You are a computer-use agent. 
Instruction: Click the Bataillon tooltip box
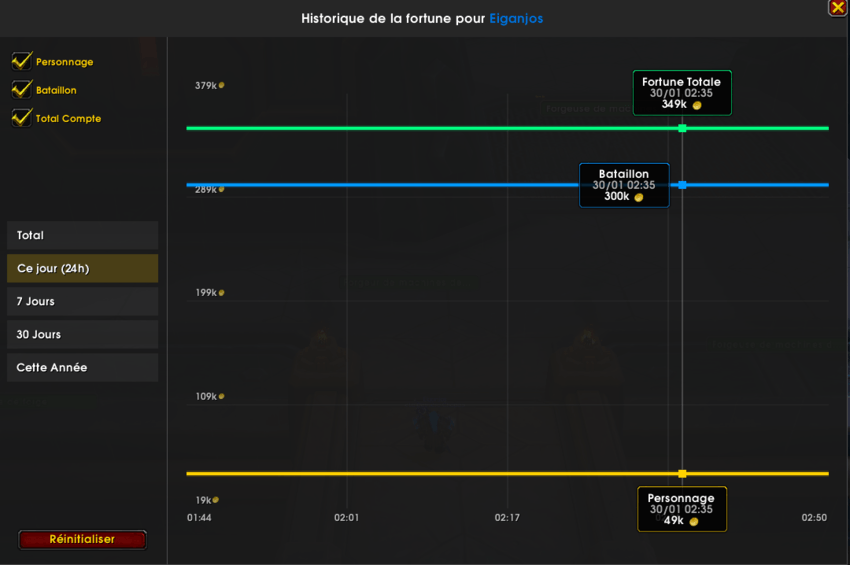pyautogui.click(x=624, y=185)
